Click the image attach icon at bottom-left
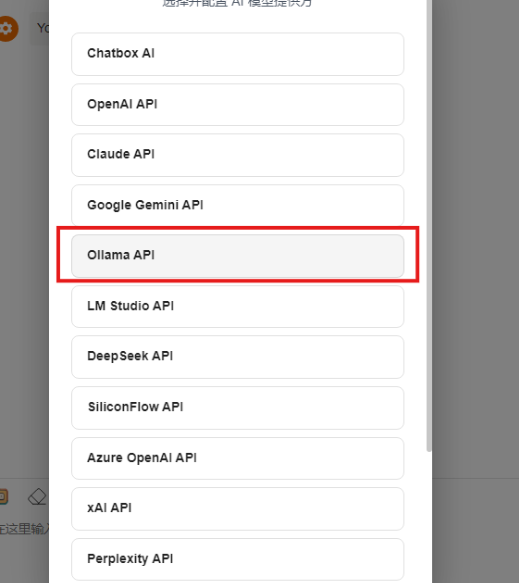The image size is (519, 583). click(x=3, y=497)
